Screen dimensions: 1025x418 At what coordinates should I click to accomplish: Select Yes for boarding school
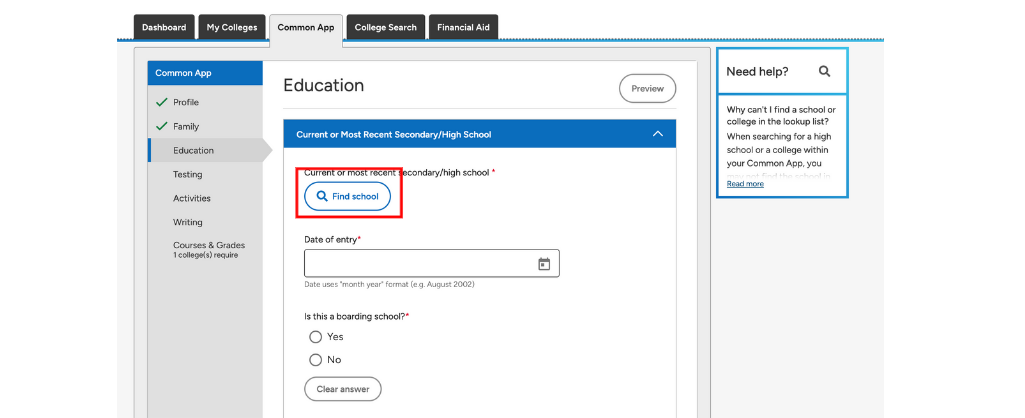point(316,337)
